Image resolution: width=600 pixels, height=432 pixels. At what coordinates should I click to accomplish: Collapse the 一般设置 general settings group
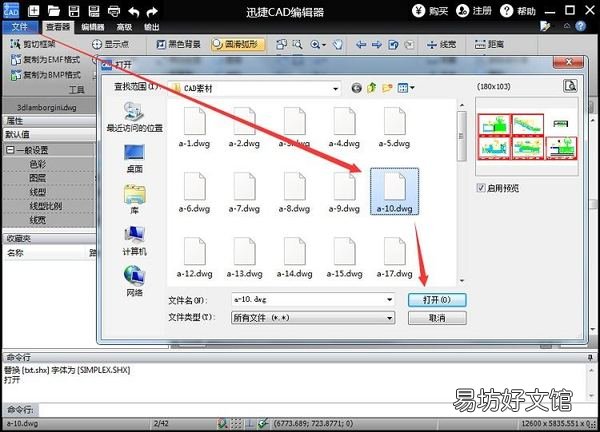pos(10,150)
